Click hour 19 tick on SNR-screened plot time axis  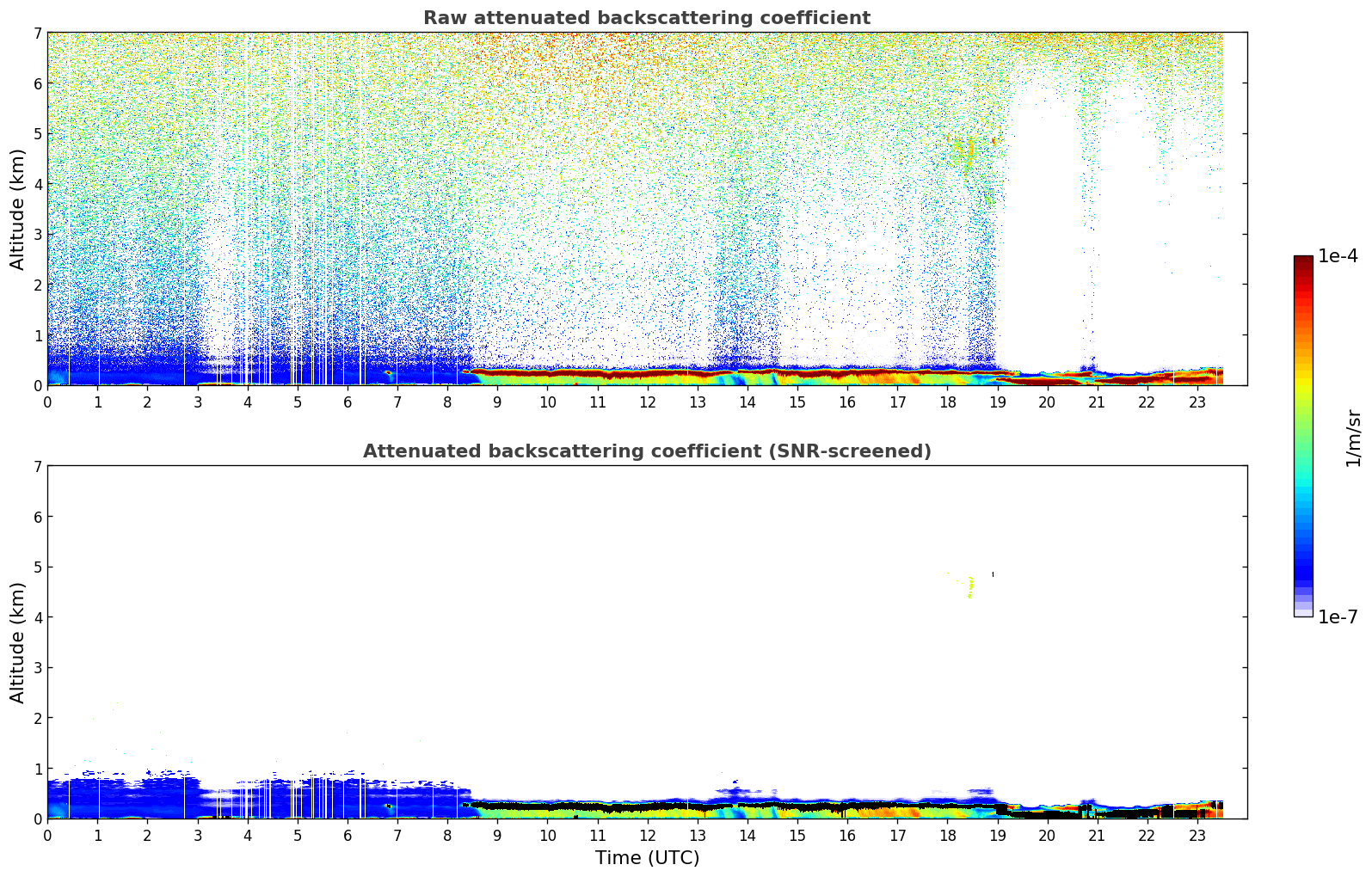997,836
